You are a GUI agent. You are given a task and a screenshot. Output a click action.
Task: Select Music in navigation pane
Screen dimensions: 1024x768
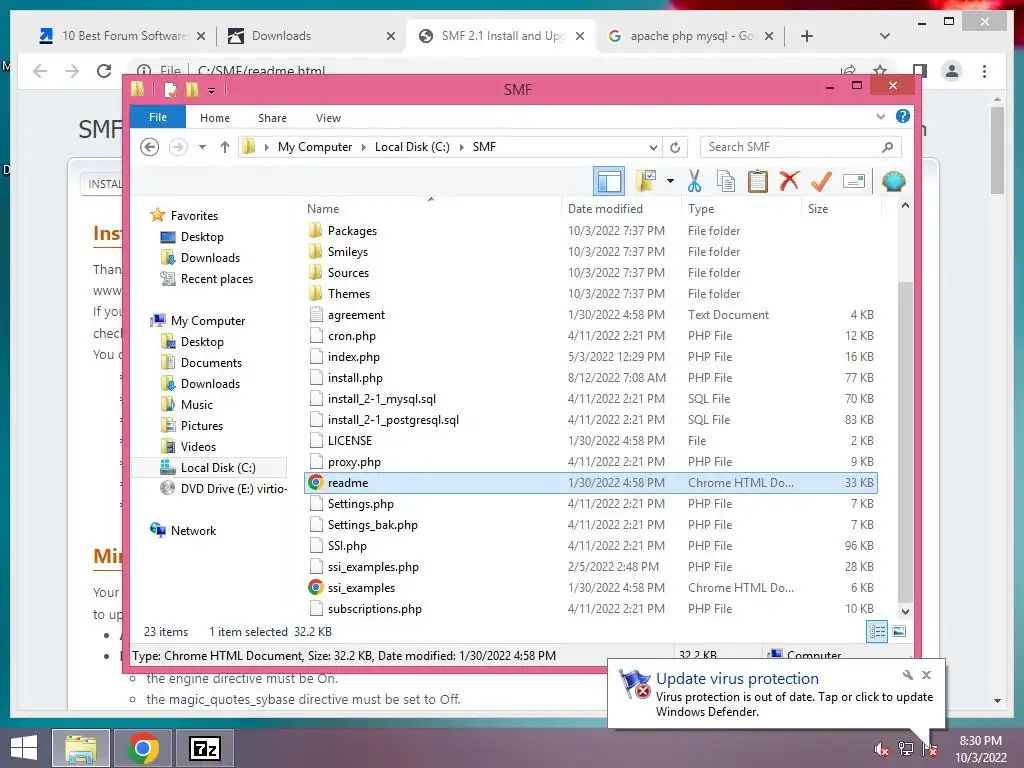click(197, 405)
